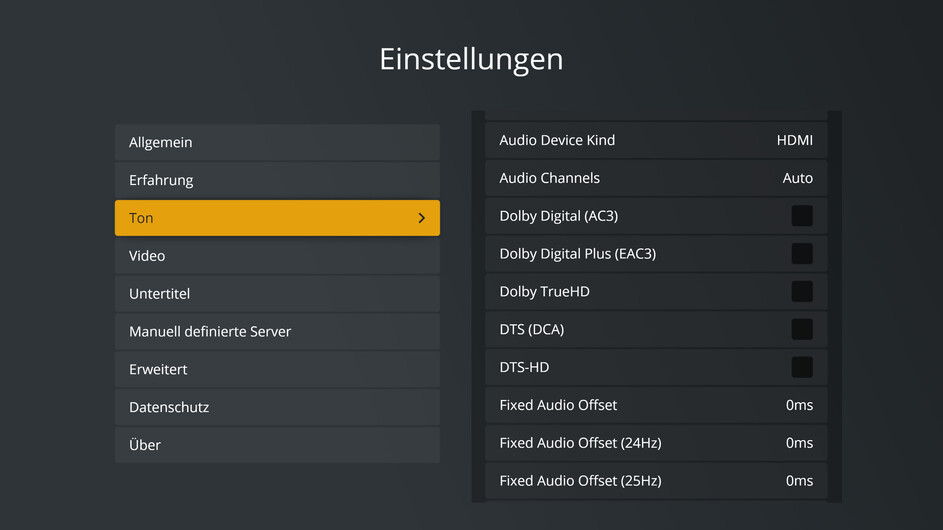Set the Fixed Audio Offset (24Hz) value

coord(799,443)
